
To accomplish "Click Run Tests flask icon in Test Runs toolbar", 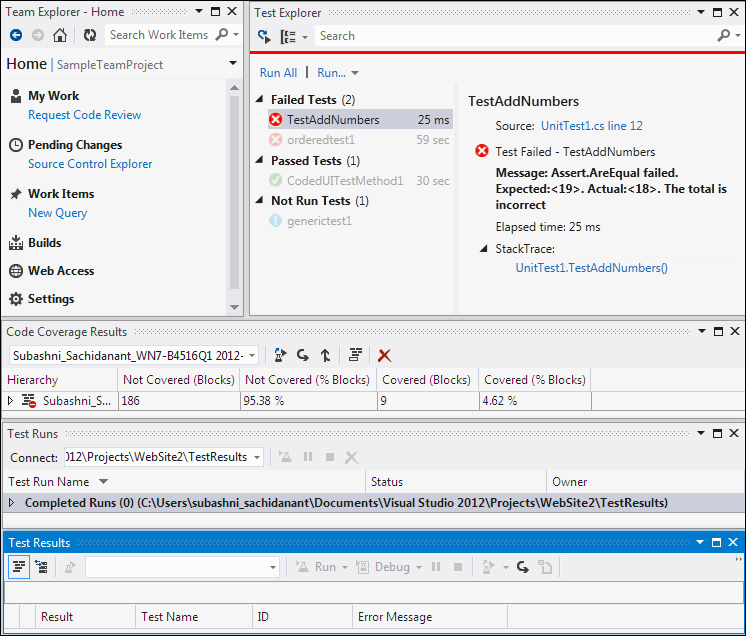I will pos(285,457).
